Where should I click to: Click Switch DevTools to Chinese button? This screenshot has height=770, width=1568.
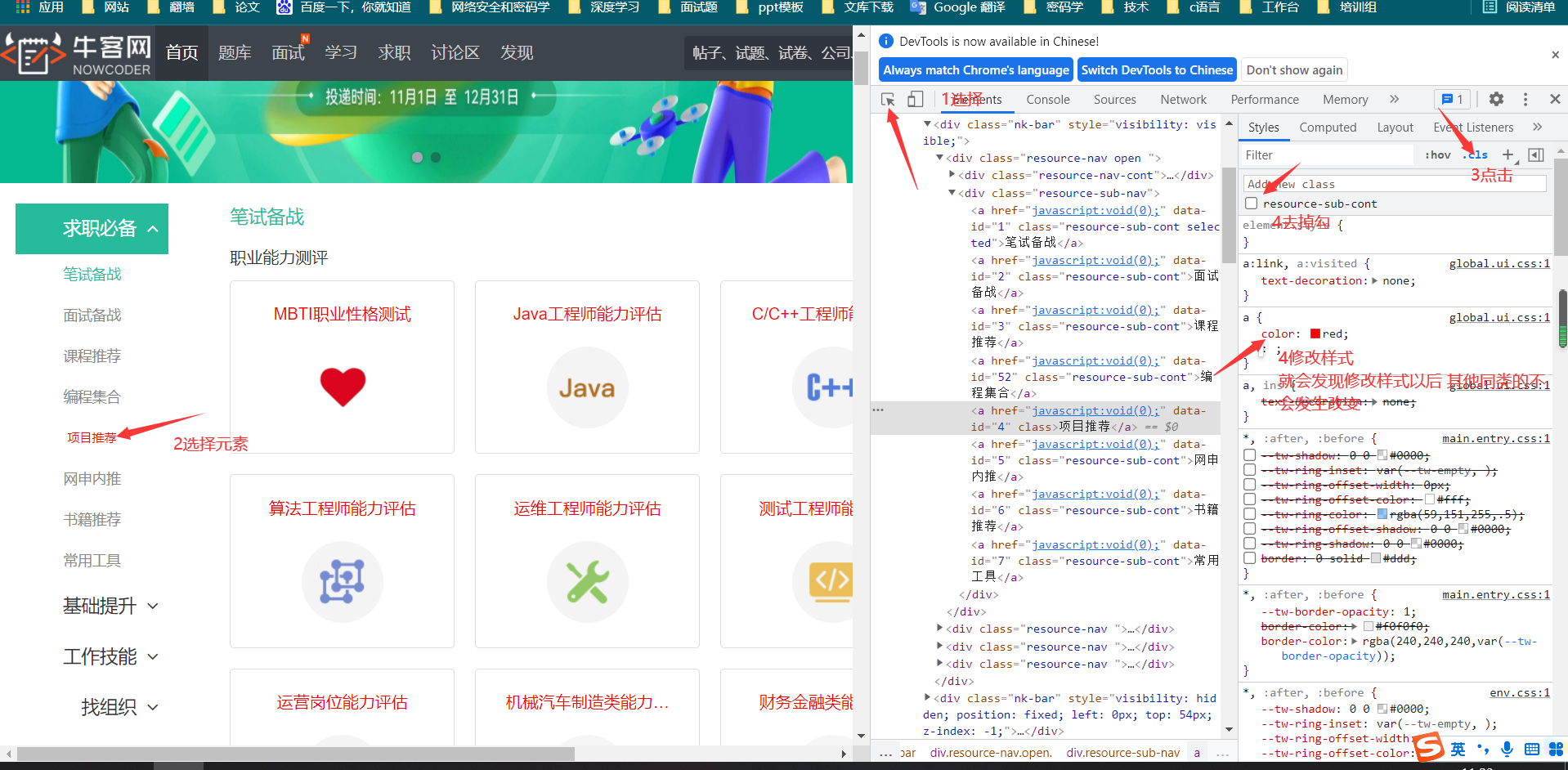point(1157,70)
